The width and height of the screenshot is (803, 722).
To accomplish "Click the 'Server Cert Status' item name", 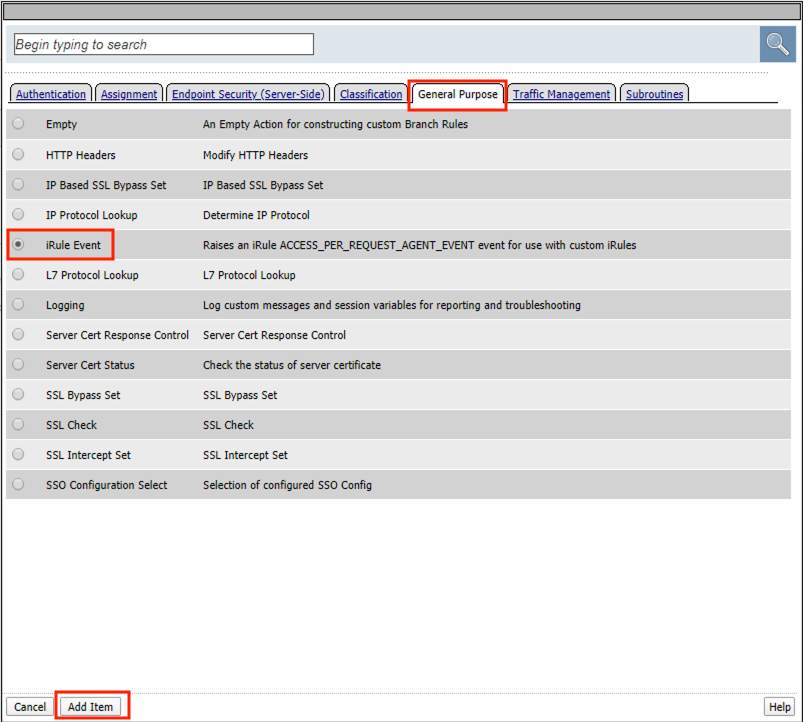I will [x=90, y=365].
